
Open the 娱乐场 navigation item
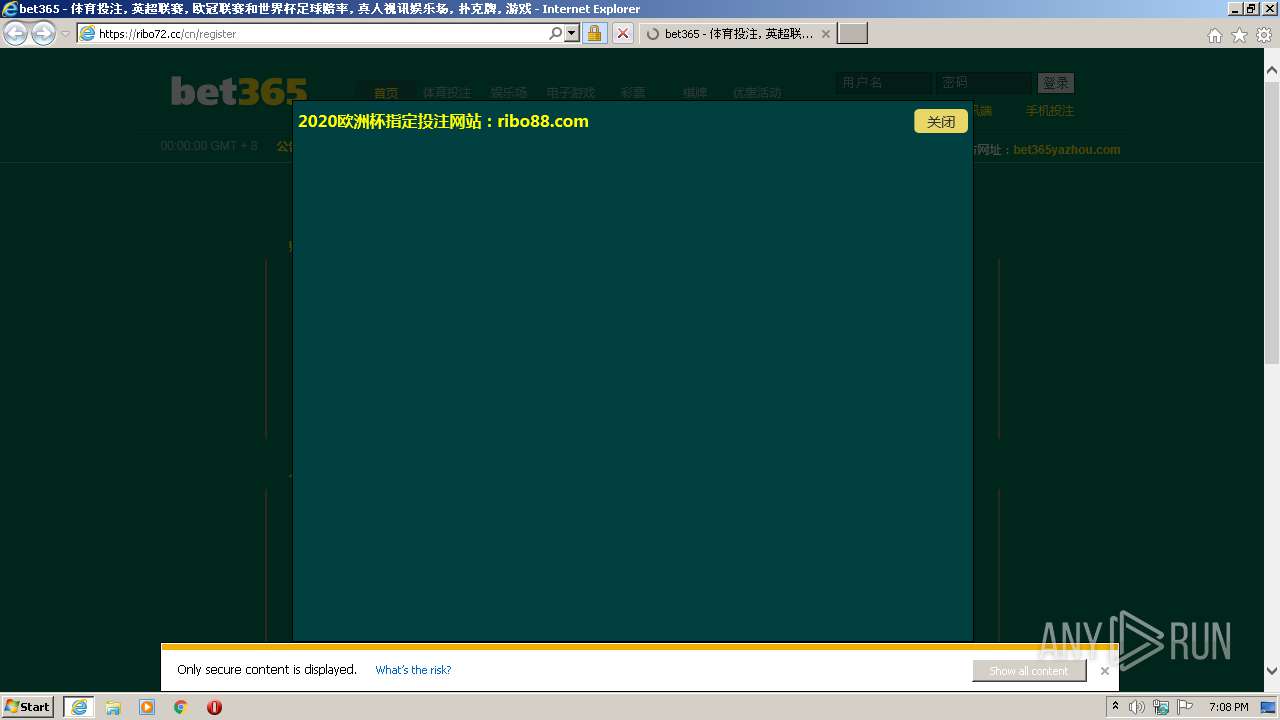pos(508,92)
